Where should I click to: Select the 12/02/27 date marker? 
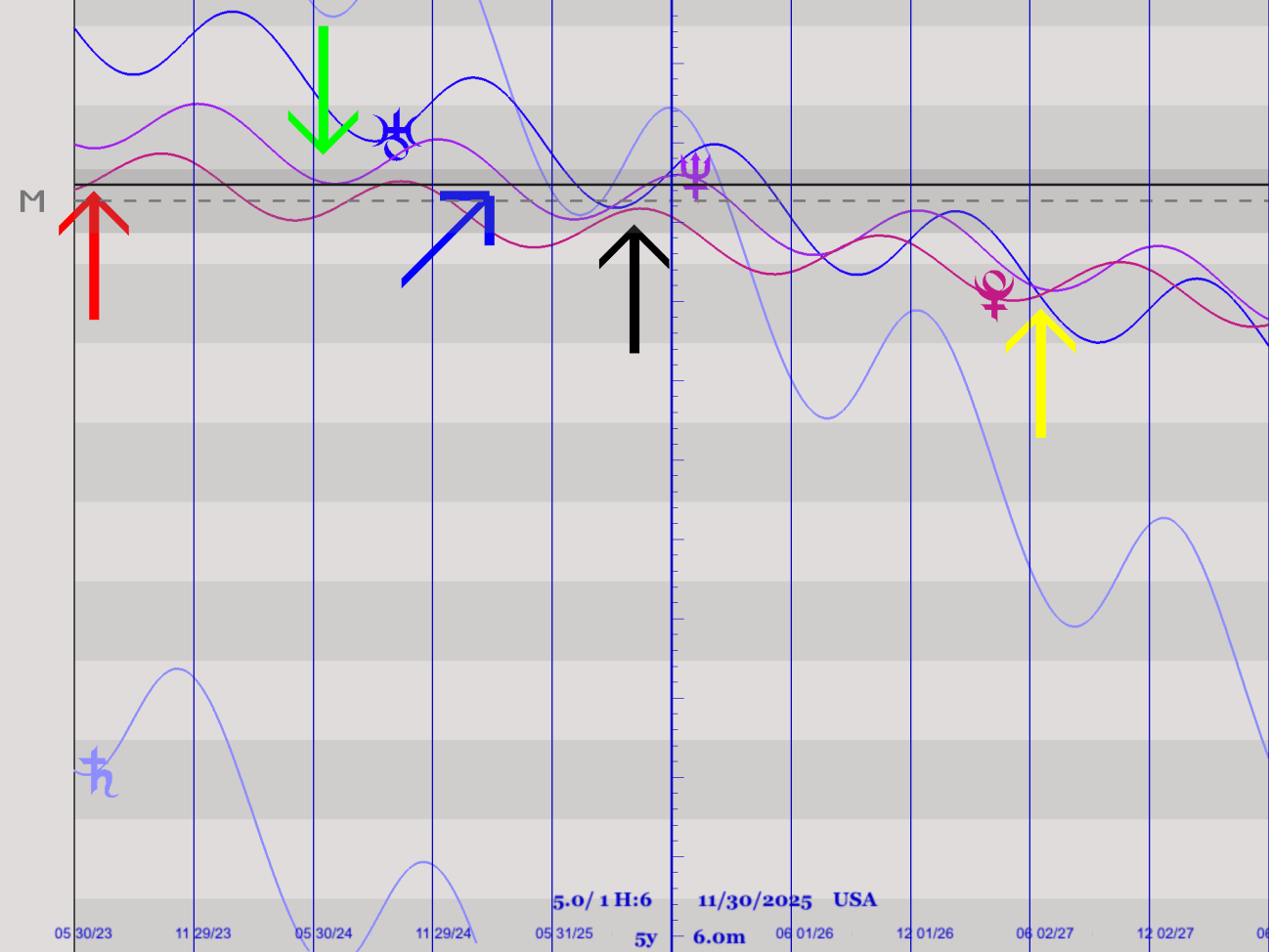tap(1165, 933)
